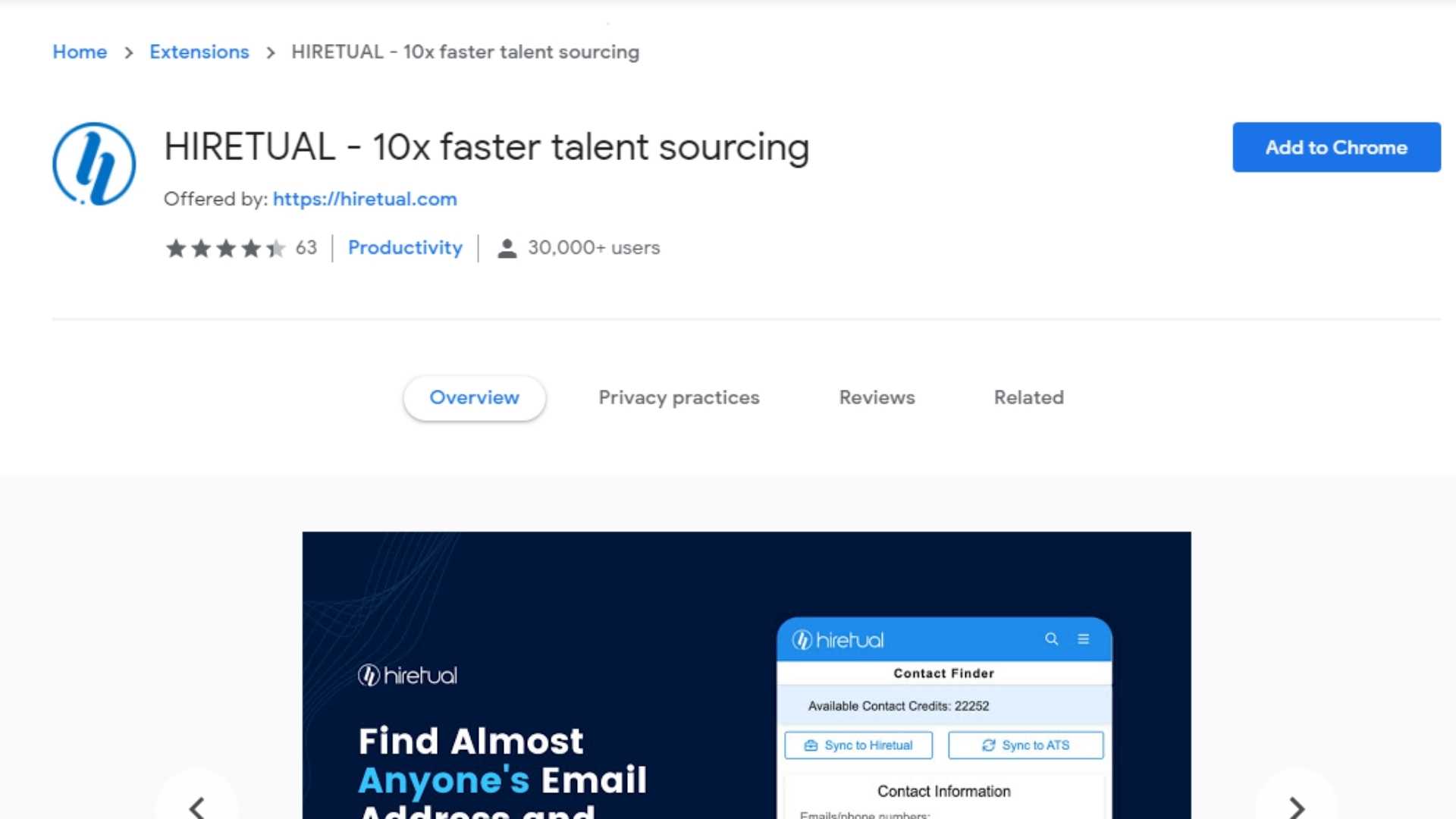
Task: Click the Hiretual logo in the preview panel header
Action: [x=837, y=640]
